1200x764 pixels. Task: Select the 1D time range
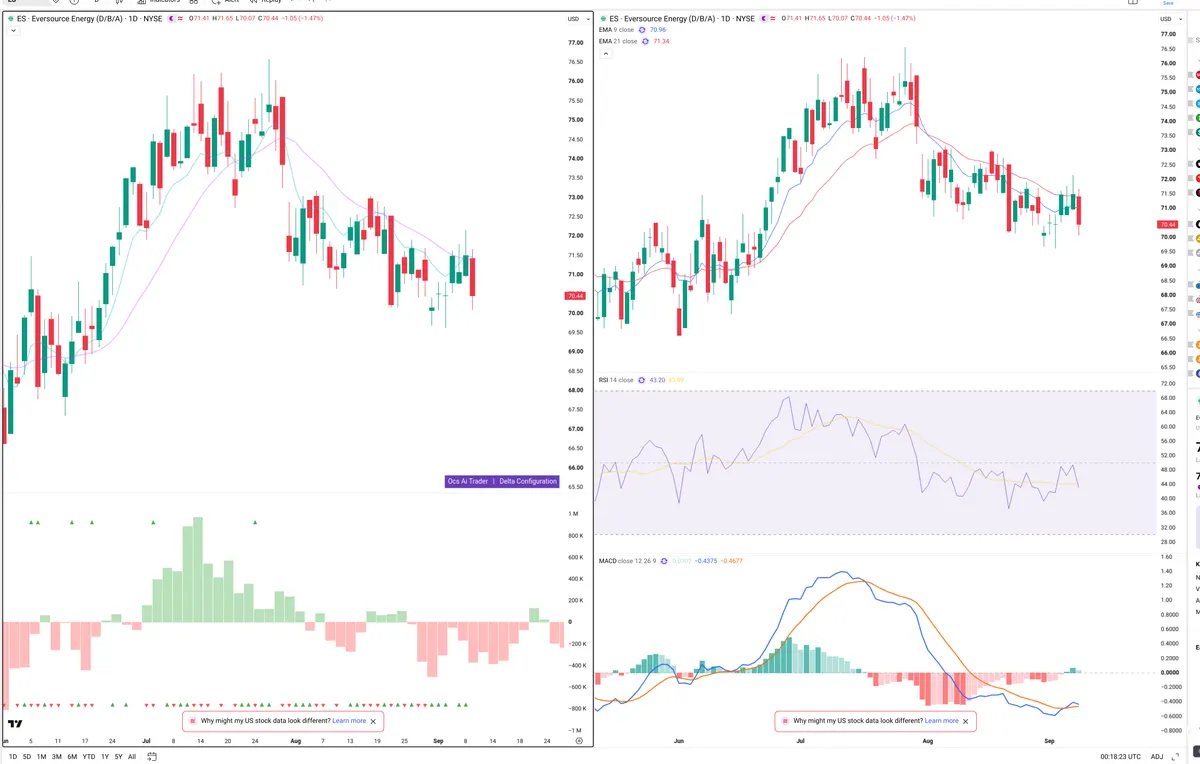(13, 757)
